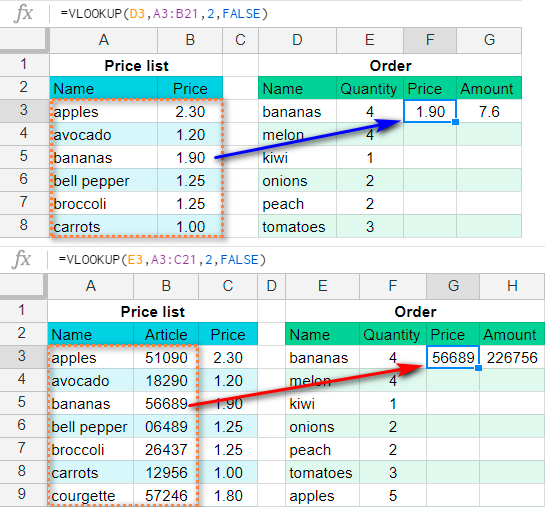This screenshot has height=507, width=545.
Task: Click the article number 57246 for courgette
Action: (x=166, y=495)
